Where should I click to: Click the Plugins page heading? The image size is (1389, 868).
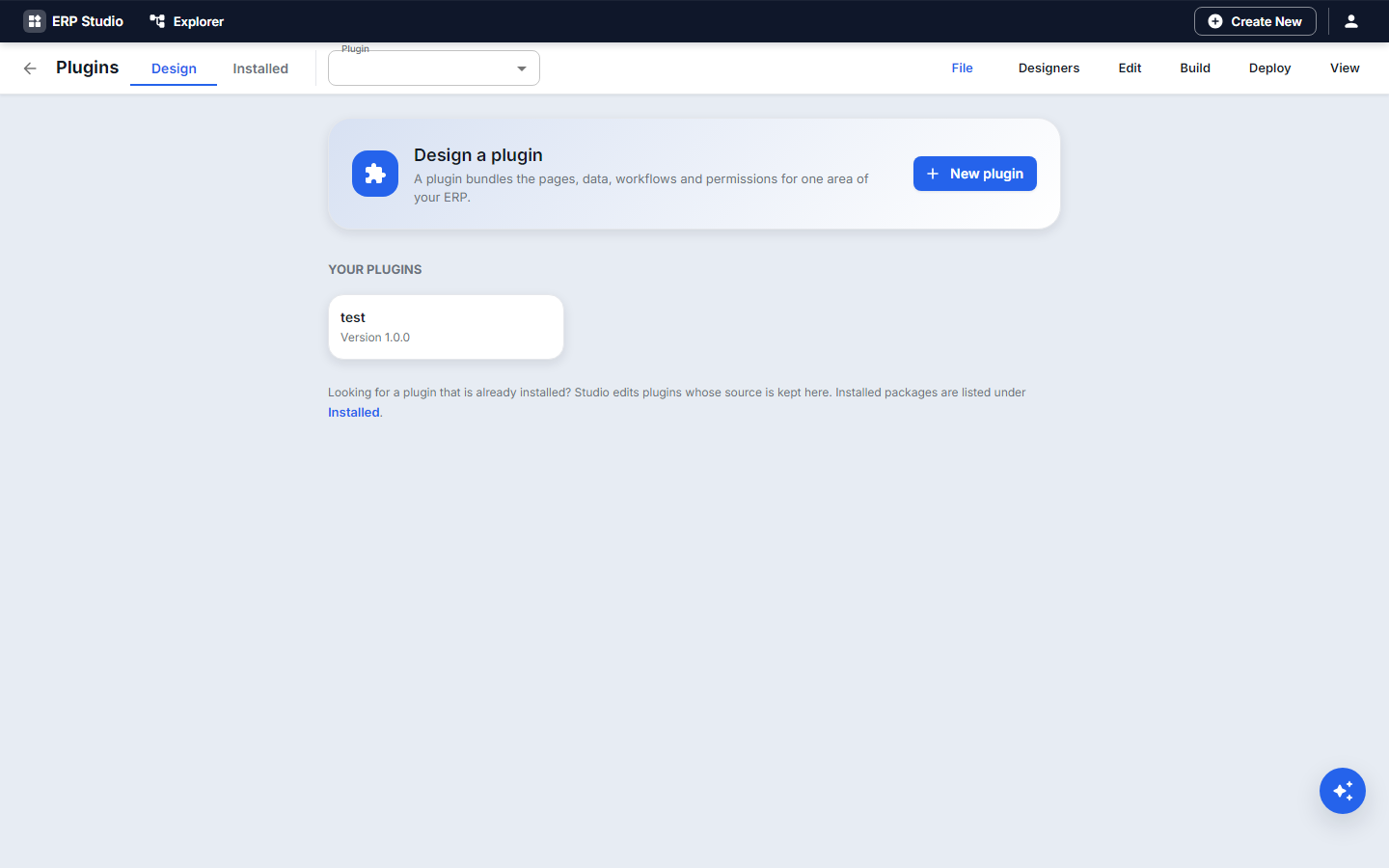coord(88,68)
